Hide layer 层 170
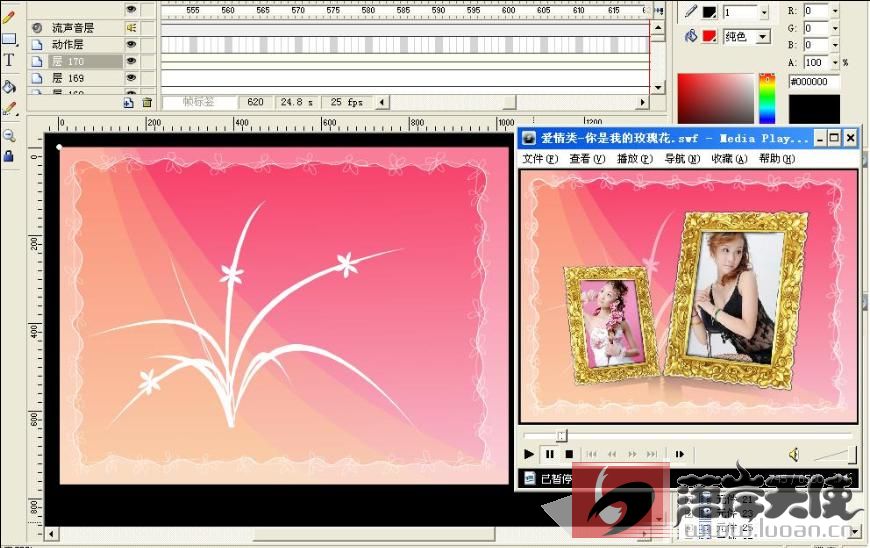870x548 pixels. [131, 61]
